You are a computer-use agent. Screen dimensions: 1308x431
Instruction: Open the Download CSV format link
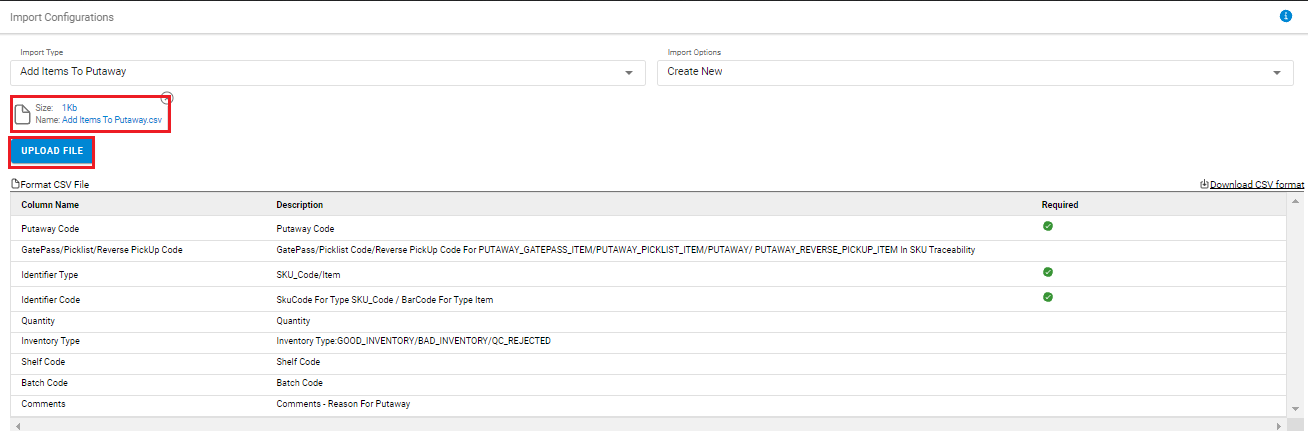point(1257,185)
